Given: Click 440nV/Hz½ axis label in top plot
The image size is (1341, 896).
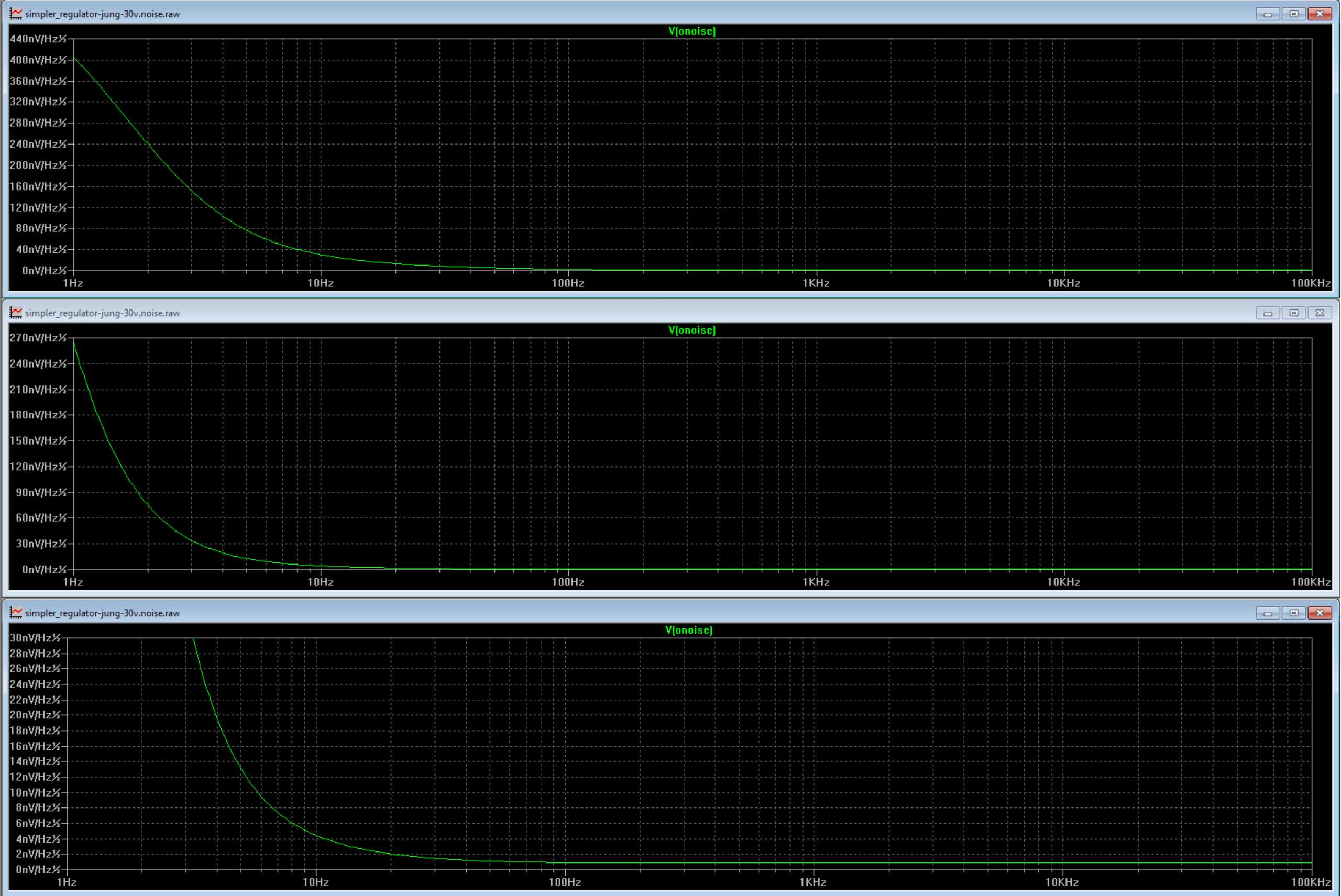Looking at the screenshot, I should pos(38,39).
